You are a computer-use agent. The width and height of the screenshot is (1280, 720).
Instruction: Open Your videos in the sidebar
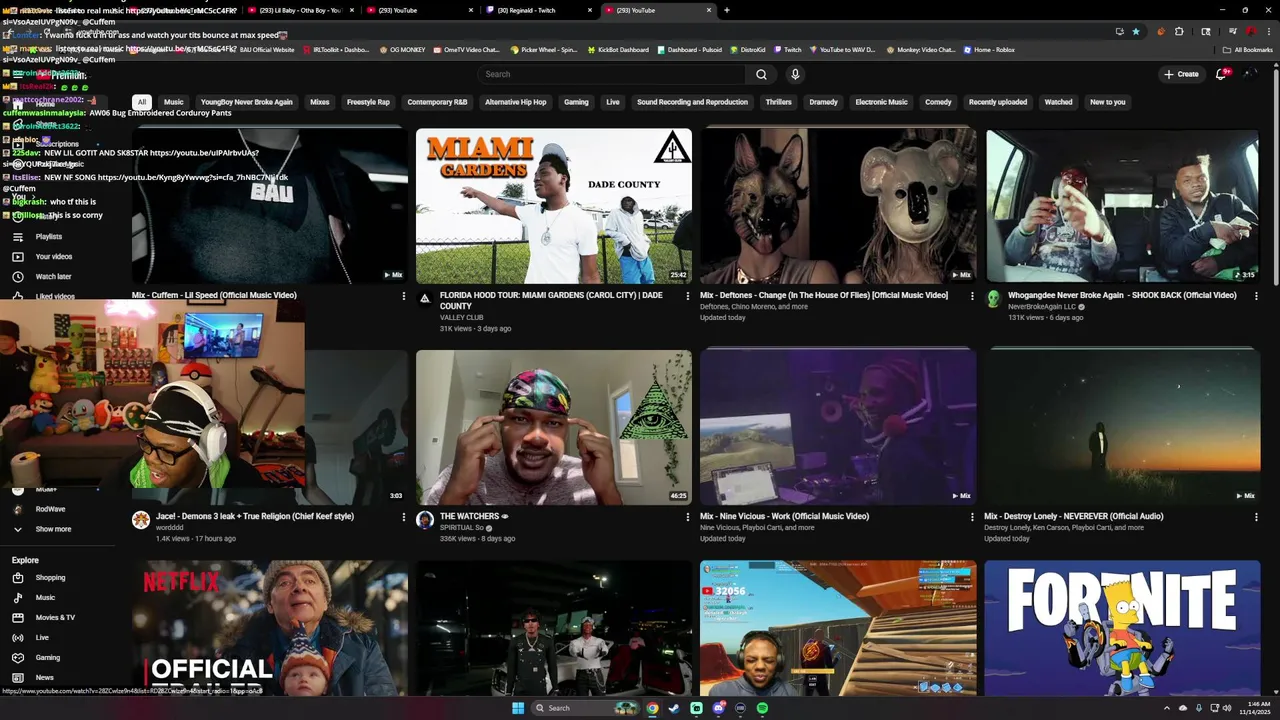coord(54,257)
